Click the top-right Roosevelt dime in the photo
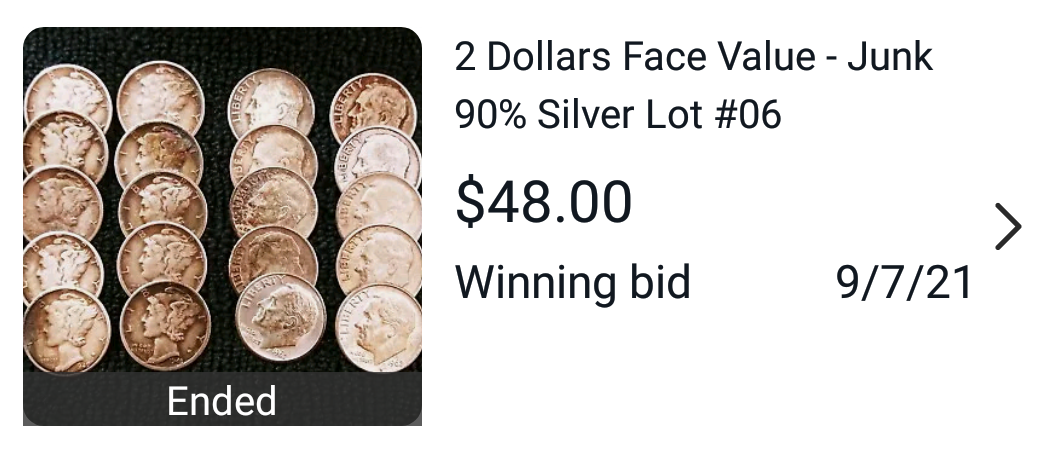Screen dimensions: 1057x454 [373, 108]
